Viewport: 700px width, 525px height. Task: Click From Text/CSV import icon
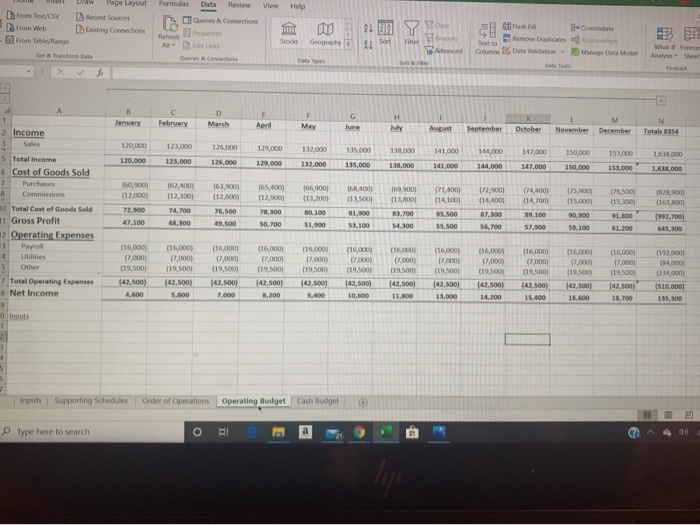point(10,16)
